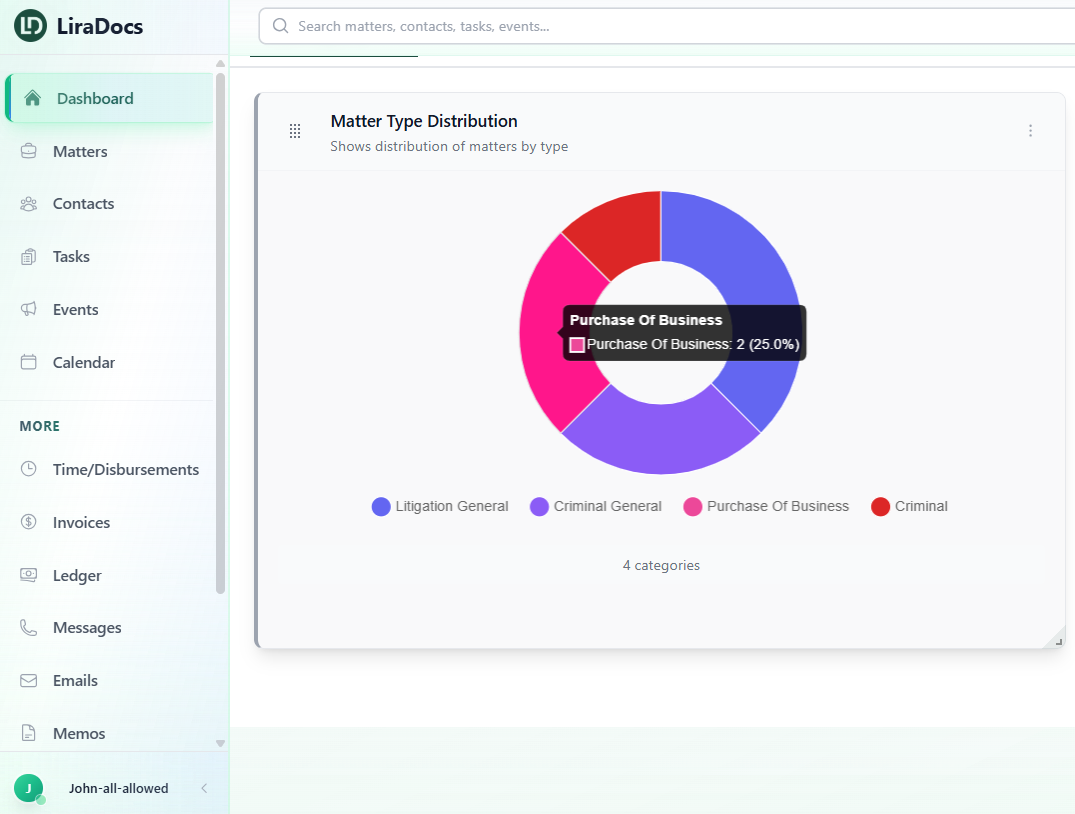Screen dimensions: 1075x814
Task: Toggle Criminal General legend item
Action: [596, 507]
